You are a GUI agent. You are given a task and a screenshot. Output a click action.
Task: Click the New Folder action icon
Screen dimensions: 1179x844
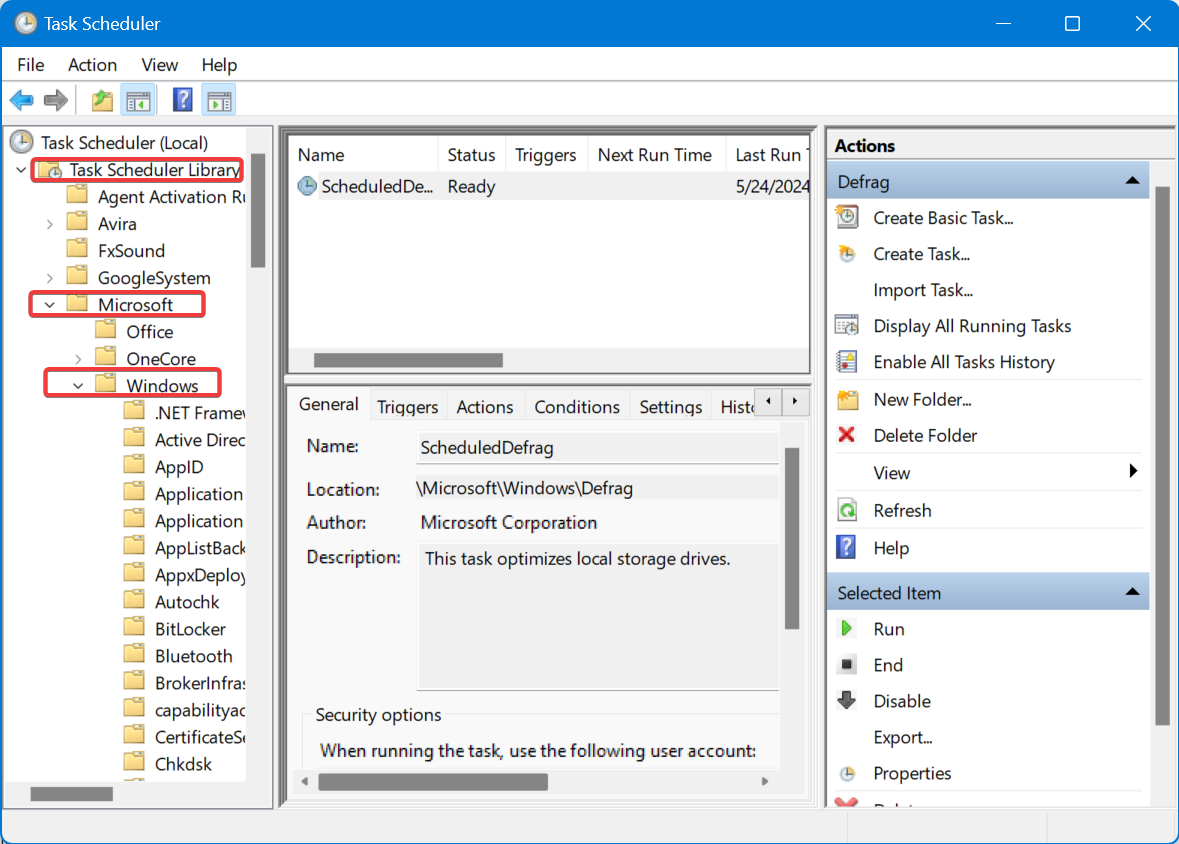(x=846, y=399)
